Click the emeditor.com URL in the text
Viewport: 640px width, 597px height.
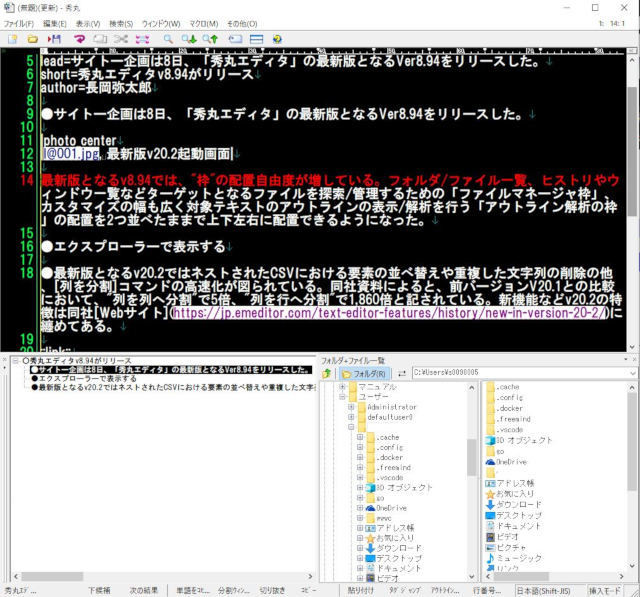389,313
